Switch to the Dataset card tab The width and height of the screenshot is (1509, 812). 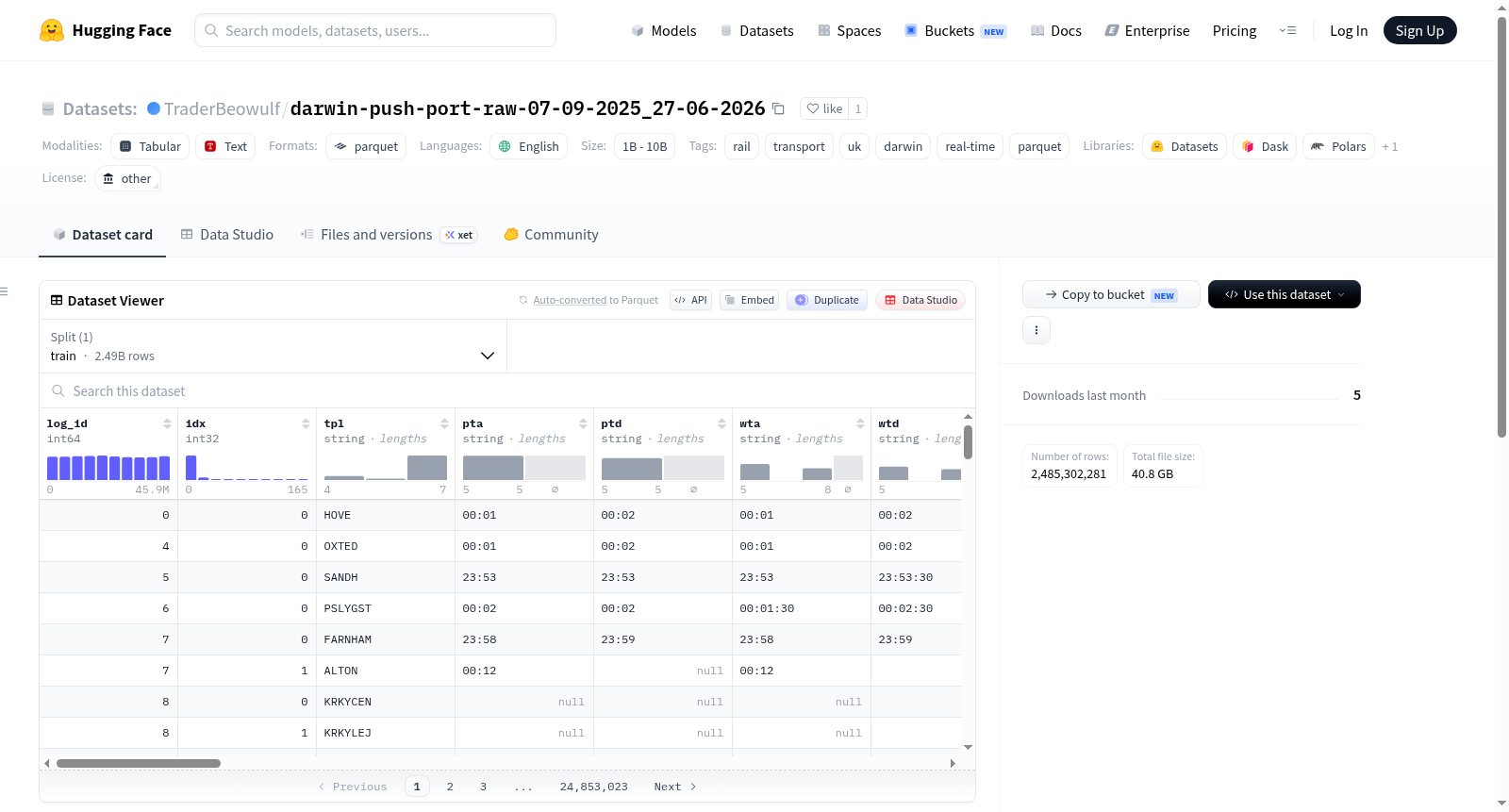coord(102,235)
